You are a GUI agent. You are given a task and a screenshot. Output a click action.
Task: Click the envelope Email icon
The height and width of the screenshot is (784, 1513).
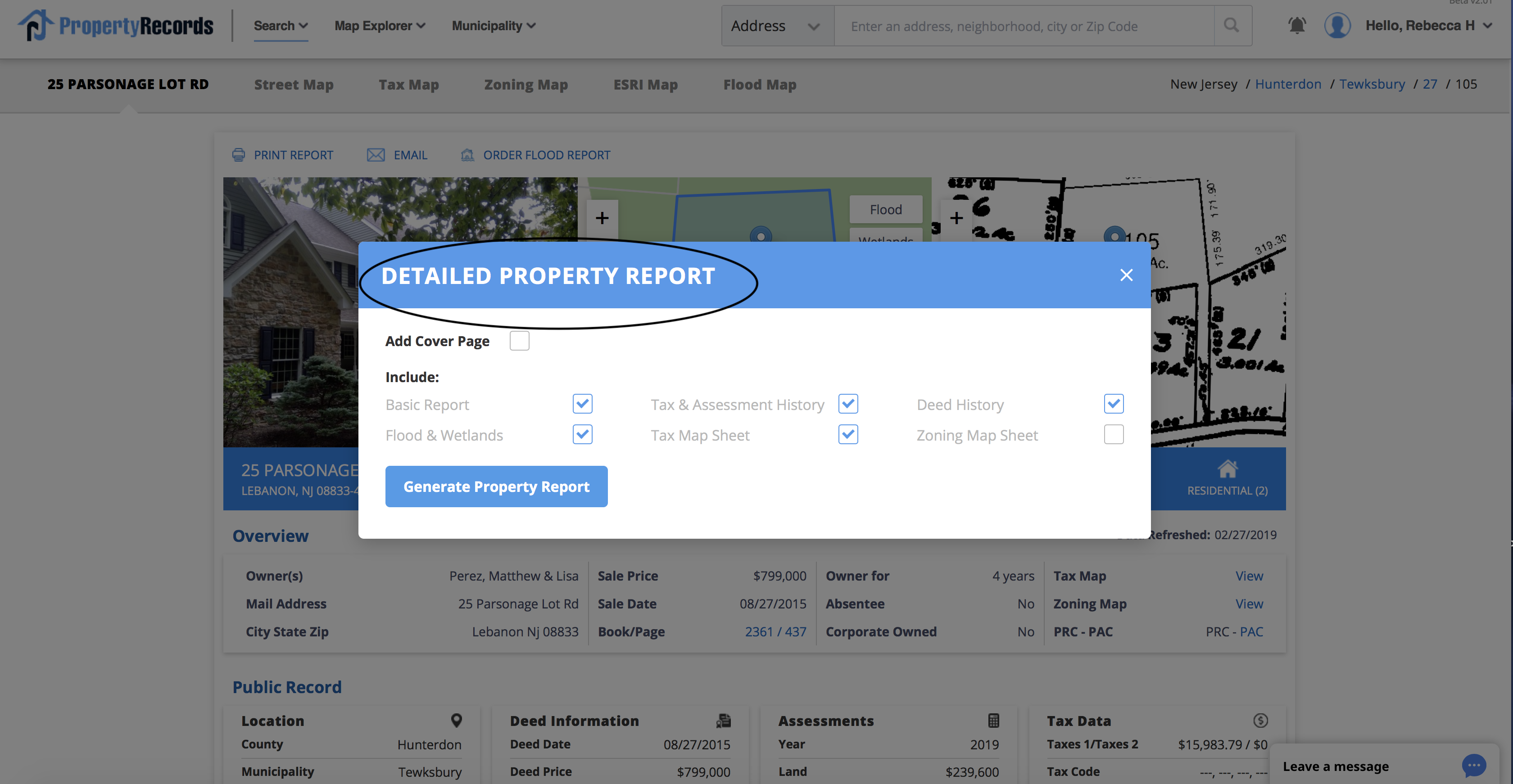[x=376, y=155]
